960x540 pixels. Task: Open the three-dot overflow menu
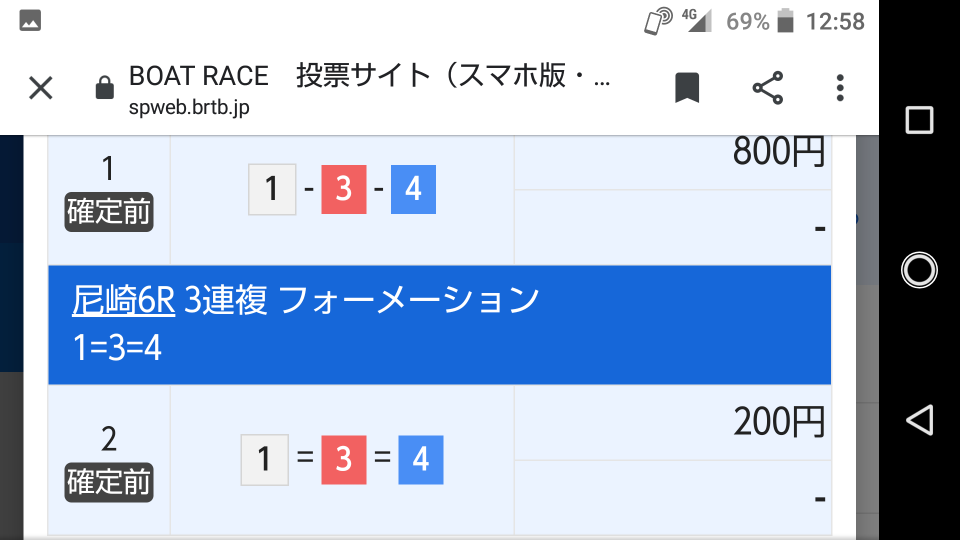click(x=840, y=88)
